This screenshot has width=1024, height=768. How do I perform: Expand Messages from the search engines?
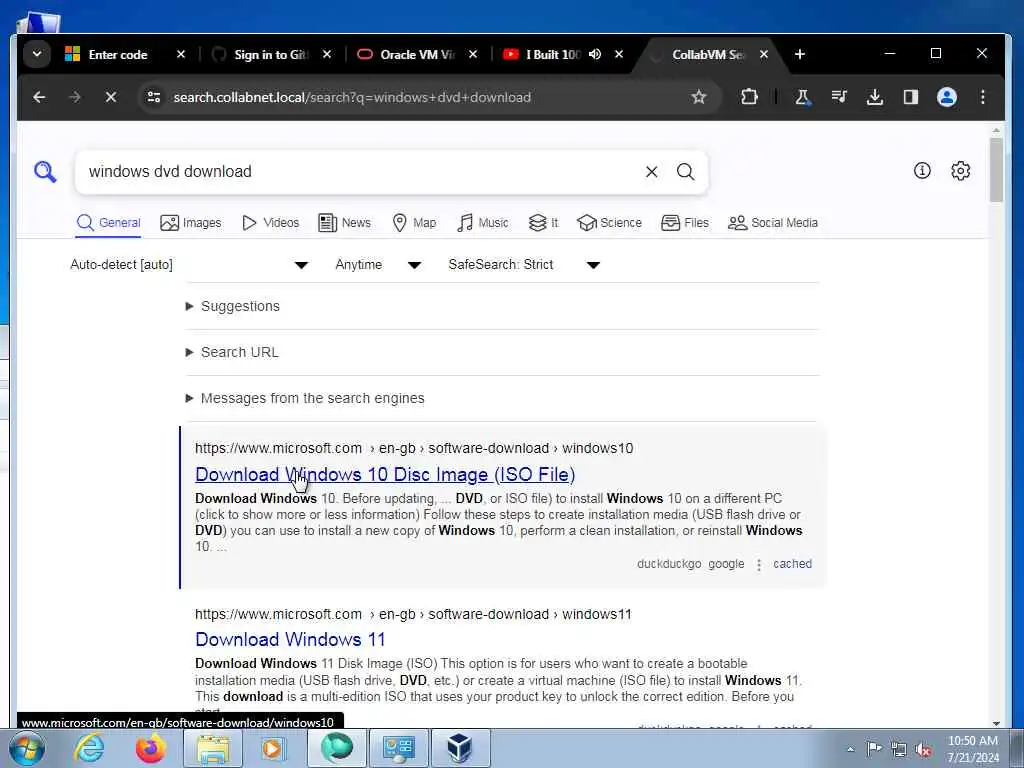(x=305, y=398)
